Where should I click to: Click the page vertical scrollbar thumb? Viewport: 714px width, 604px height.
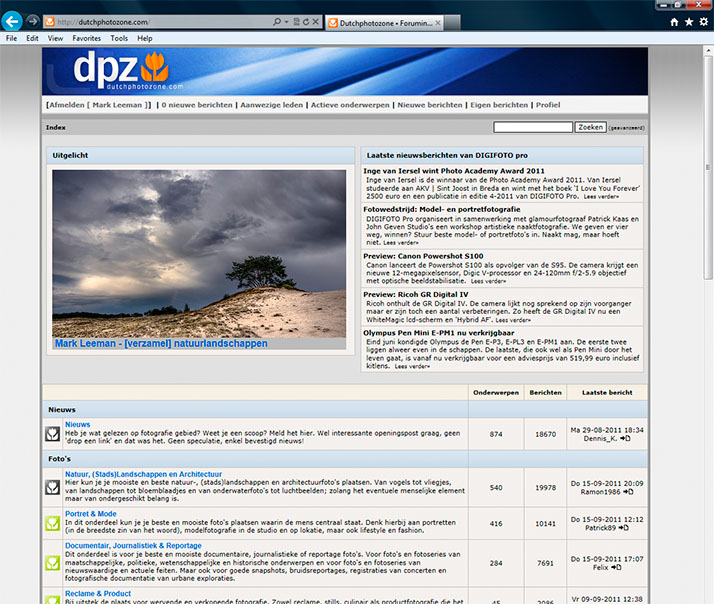click(x=708, y=168)
